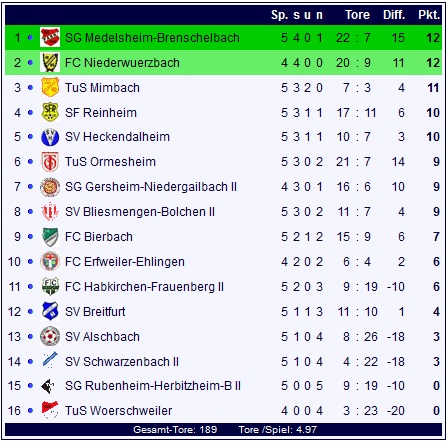448x442 pixels.
Task: Click the FC Niederwuerzbach club crest
Action: [50, 62]
